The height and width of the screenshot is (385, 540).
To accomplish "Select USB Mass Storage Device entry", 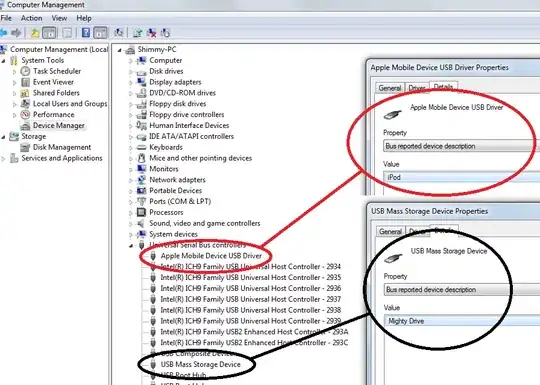I will tap(200, 364).
